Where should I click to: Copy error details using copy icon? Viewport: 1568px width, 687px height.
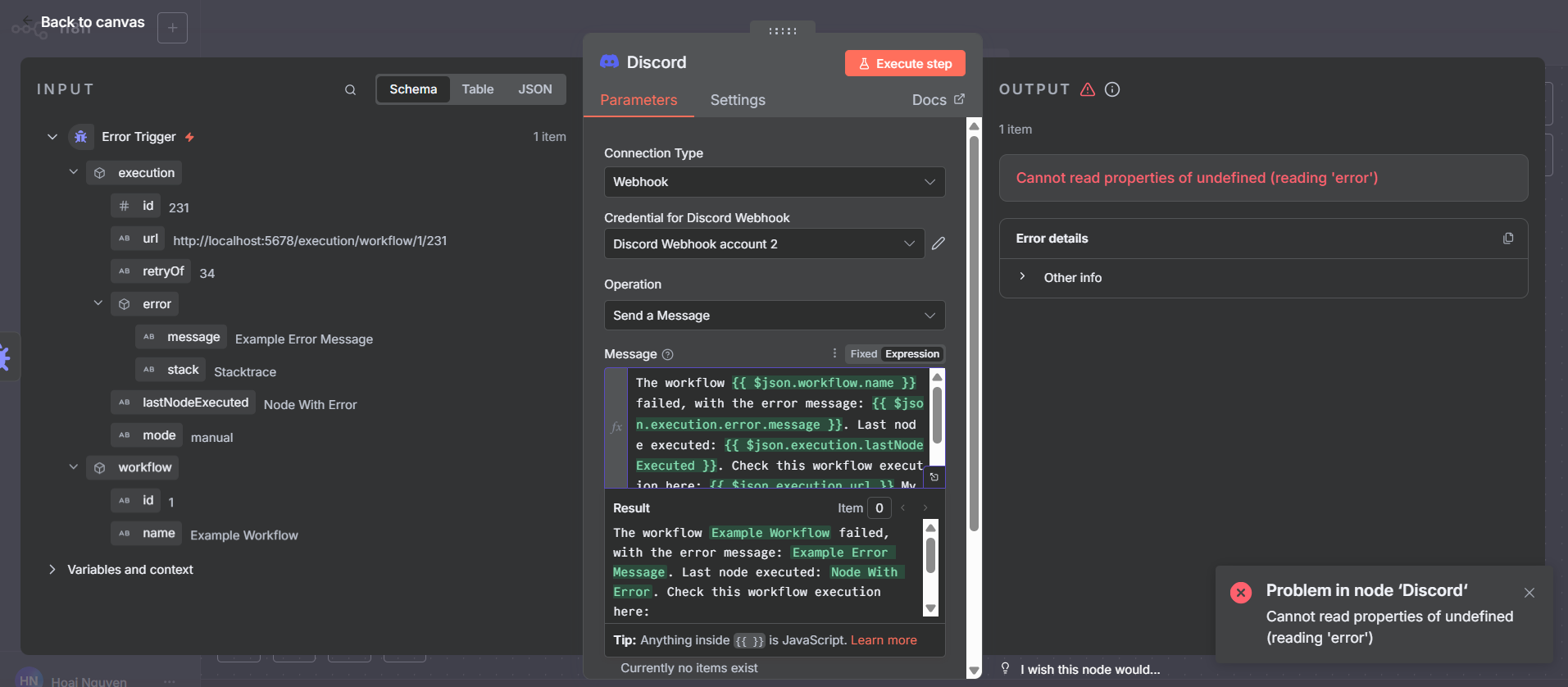(1507, 239)
